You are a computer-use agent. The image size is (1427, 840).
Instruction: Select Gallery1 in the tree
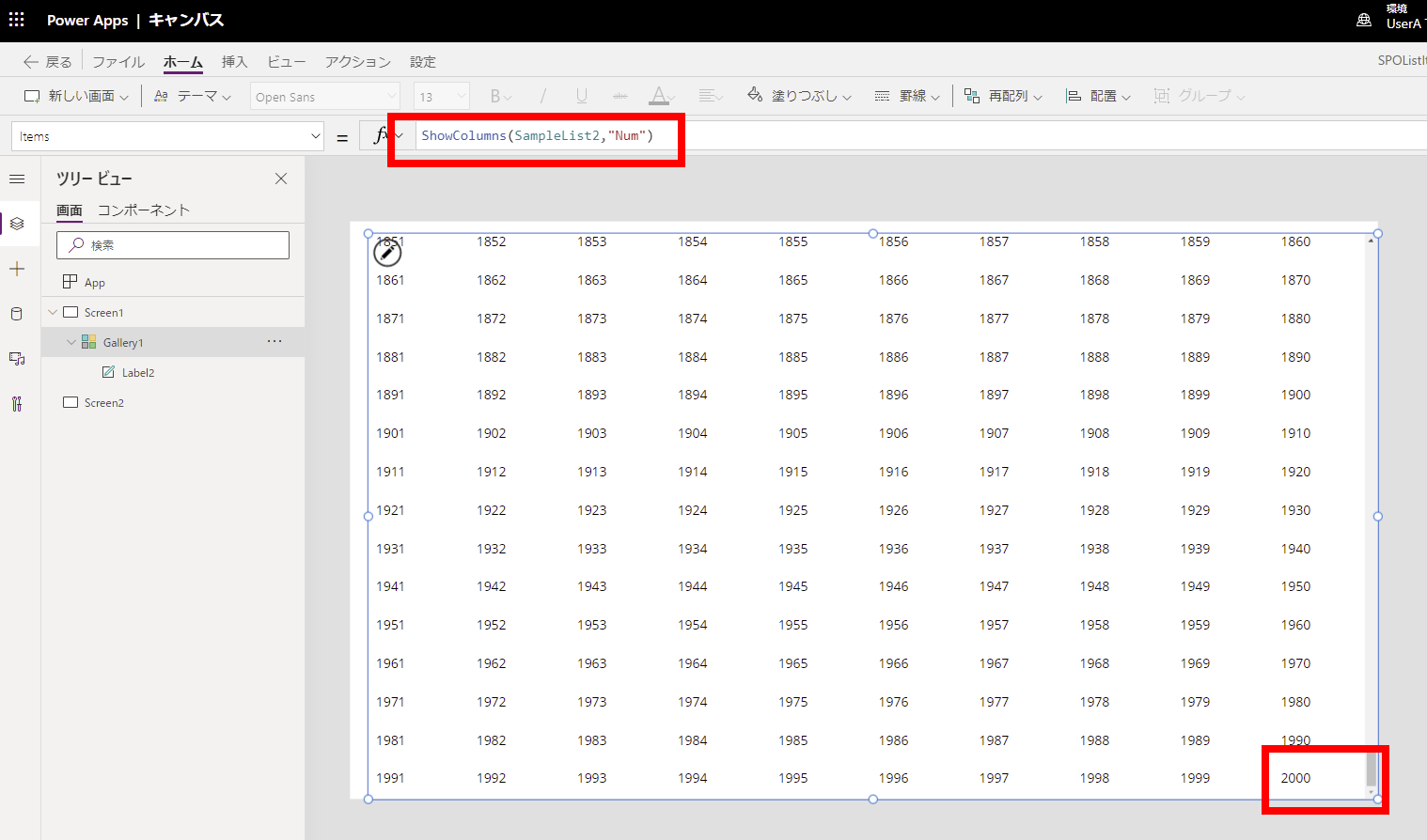point(123,342)
